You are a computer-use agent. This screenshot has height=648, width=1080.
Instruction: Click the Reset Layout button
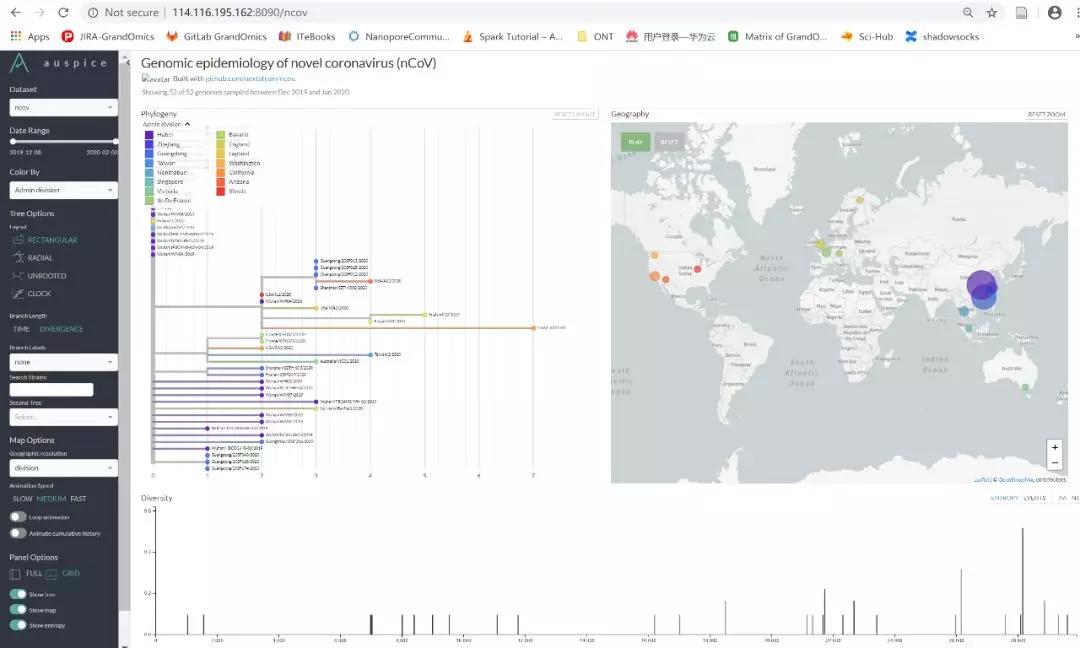pos(575,114)
